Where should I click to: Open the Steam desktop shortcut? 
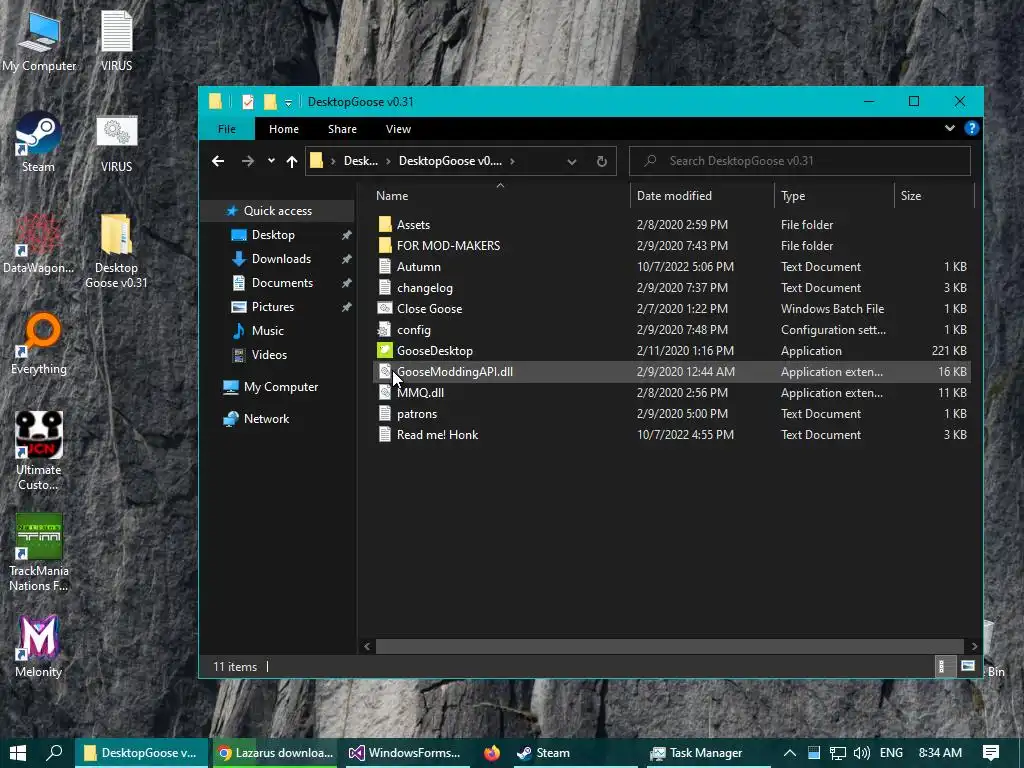pos(38,140)
